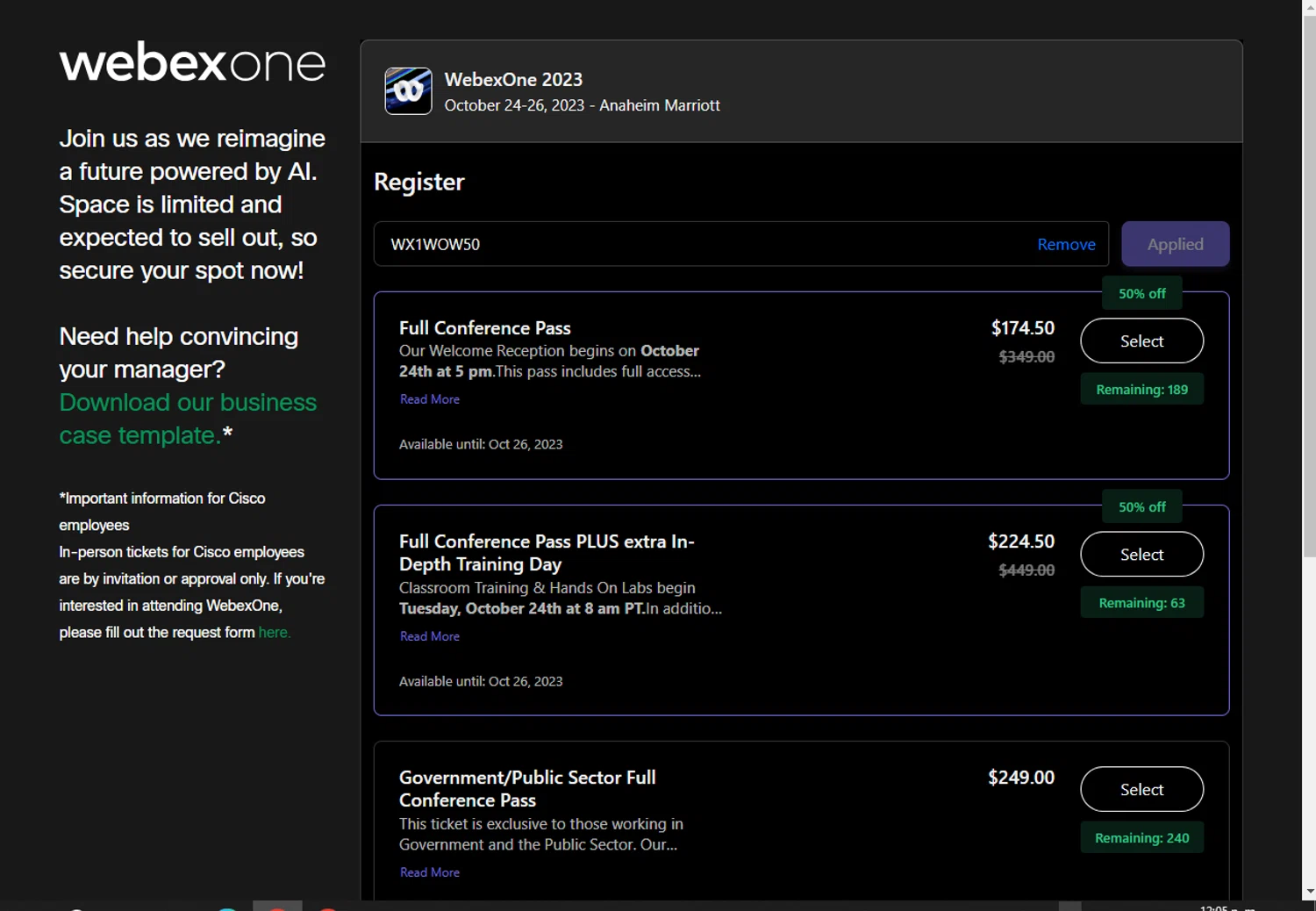Open Read More for Government/Public Sector pass
This screenshot has height=911, width=1316.
(x=430, y=872)
